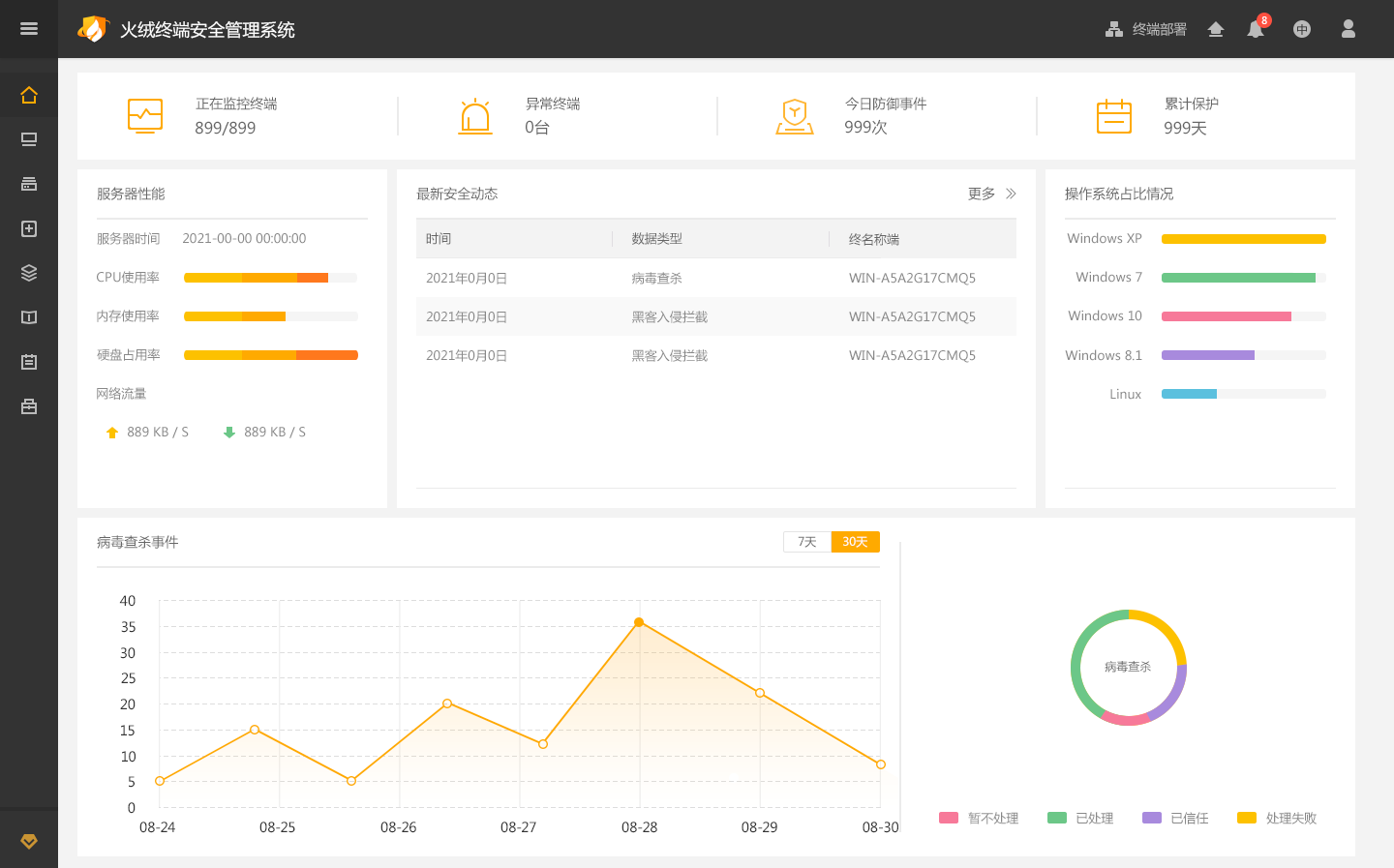Click the 处理失败 yellow legend swatch
The width and height of the screenshot is (1394, 868).
click(1247, 818)
